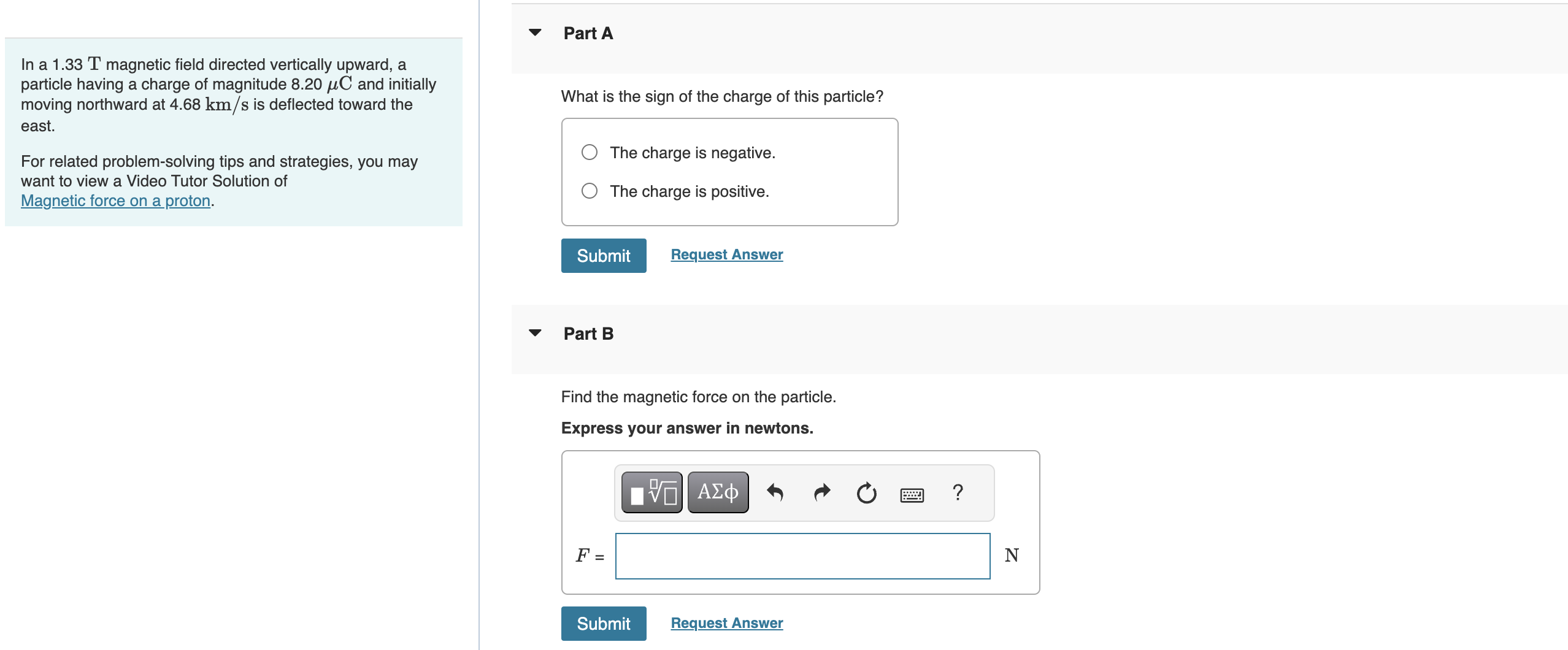Collapse the Part A section
Viewport: 1568px width, 650px height.
[x=535, y=33]
